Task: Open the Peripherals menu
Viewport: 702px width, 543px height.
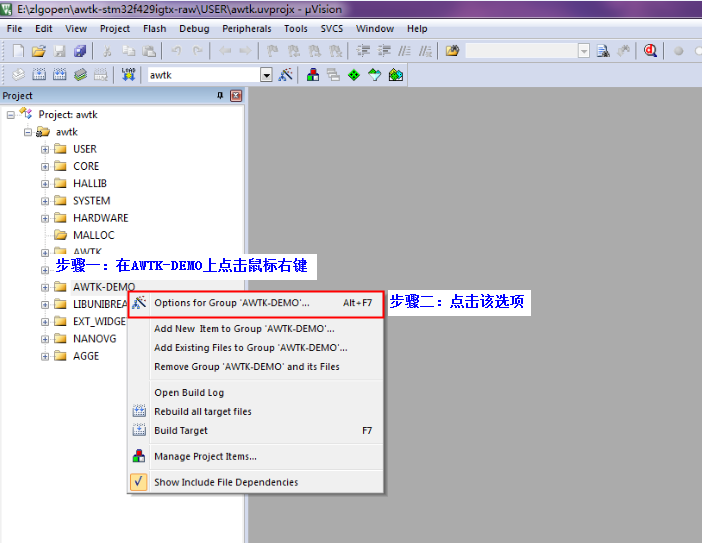Action: (x=247, y=29)
